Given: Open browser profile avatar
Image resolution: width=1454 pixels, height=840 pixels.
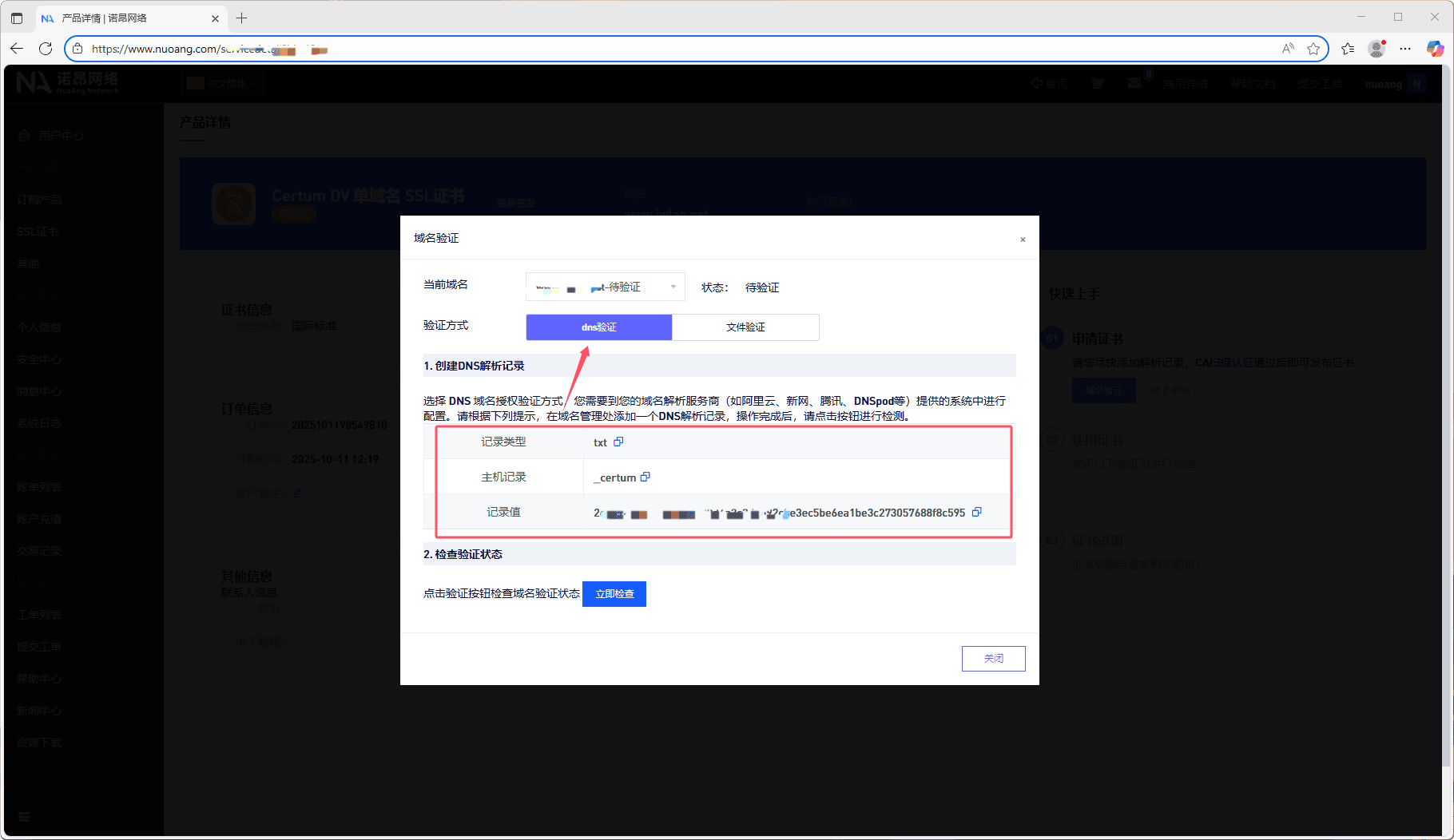Looking at the screenshot, I should tap(1377, 49).
